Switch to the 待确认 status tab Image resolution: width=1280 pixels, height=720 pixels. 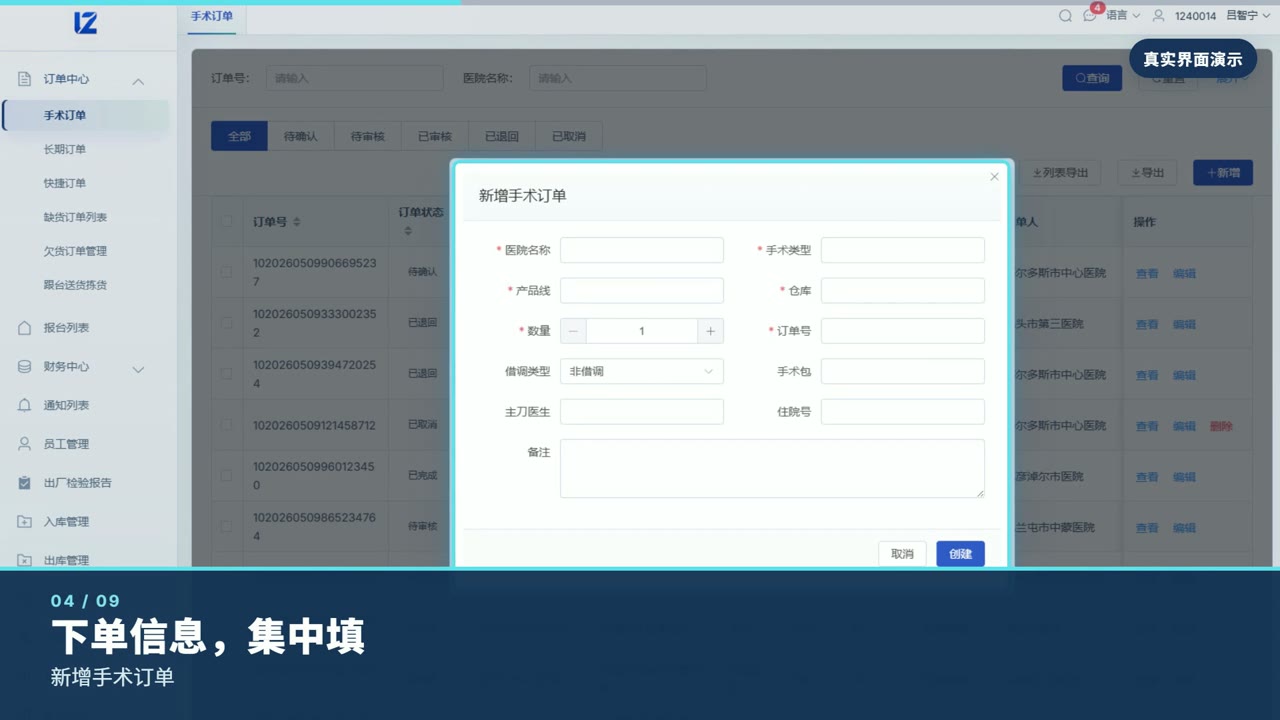[301, 136]
